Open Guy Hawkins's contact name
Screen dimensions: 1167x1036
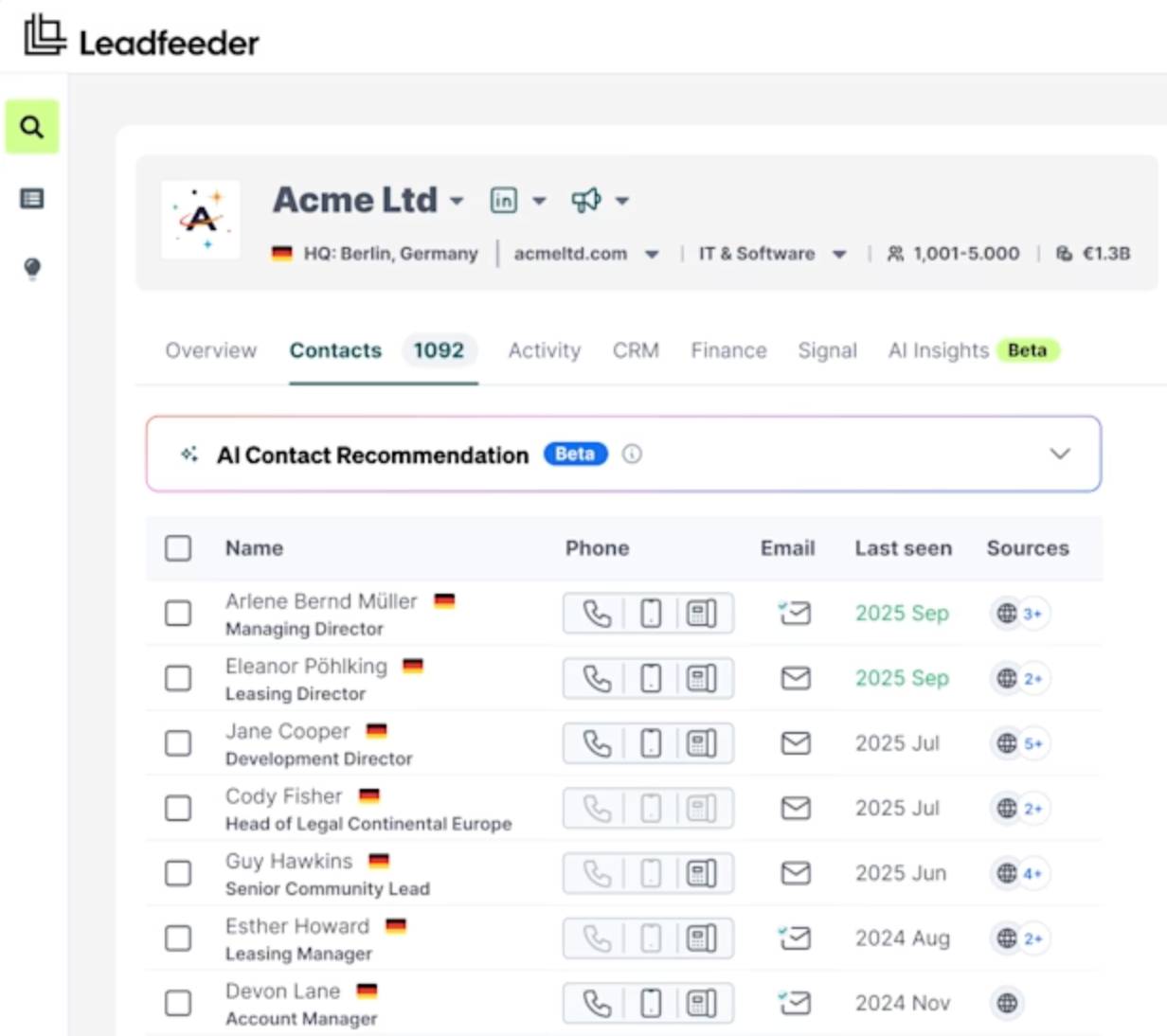click(x=289, y=861)
